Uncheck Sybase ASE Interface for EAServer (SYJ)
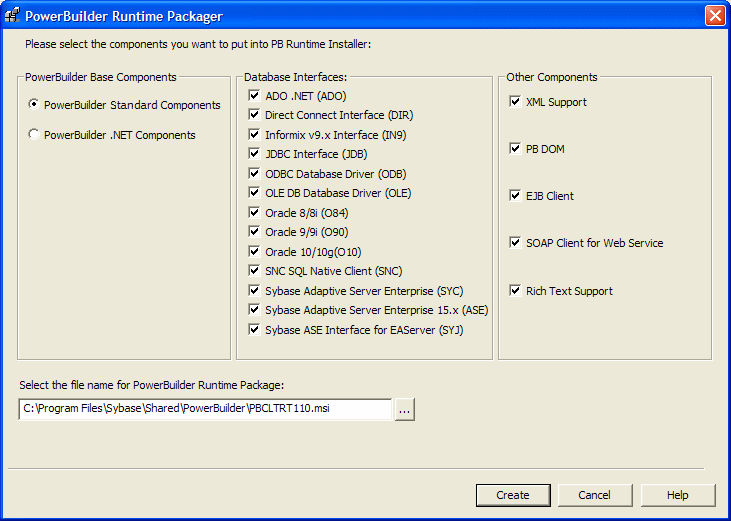Screen dimensions: 731x521 tap(254, 330)
